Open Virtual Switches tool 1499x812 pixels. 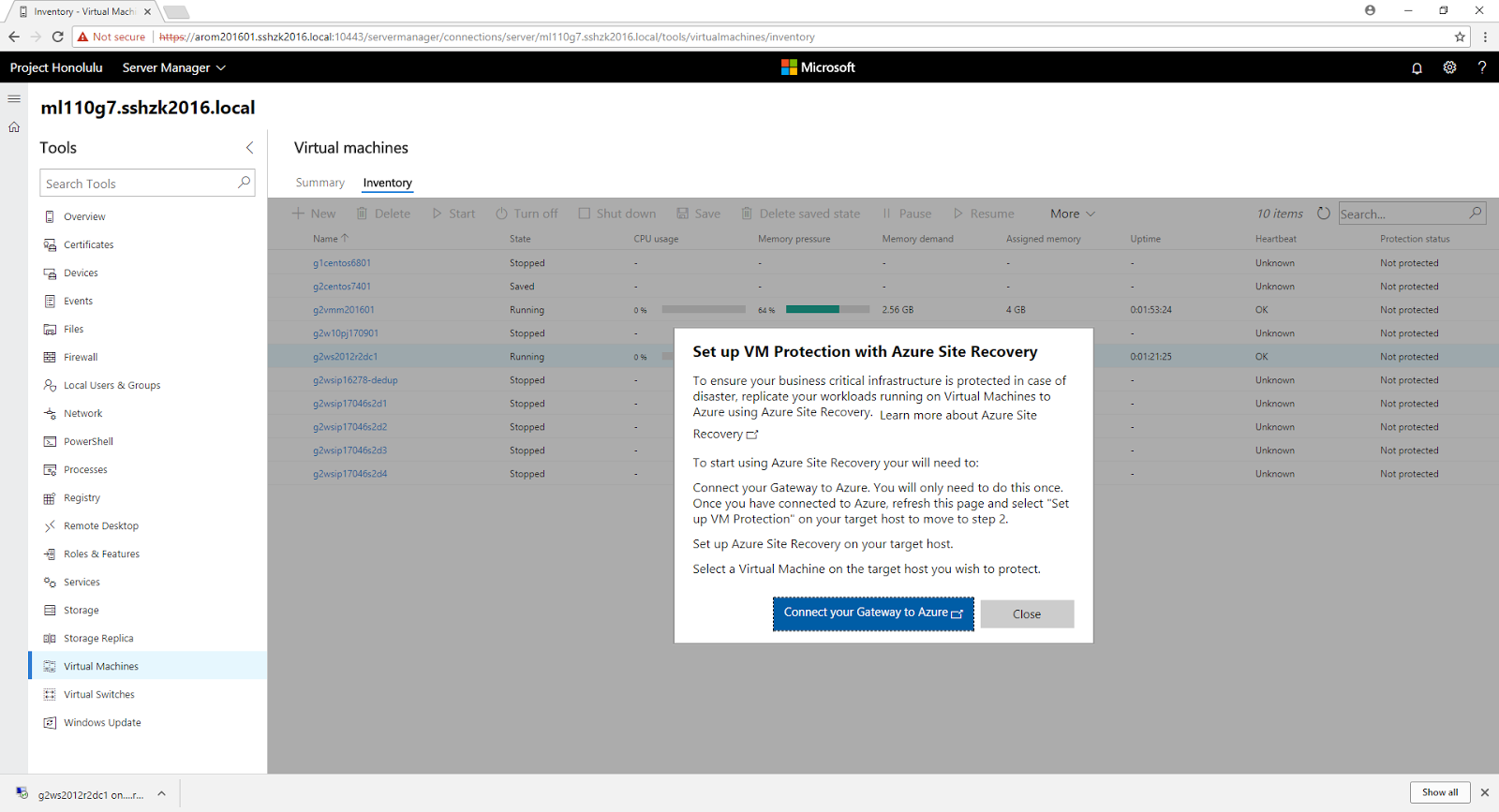[98, 694]
